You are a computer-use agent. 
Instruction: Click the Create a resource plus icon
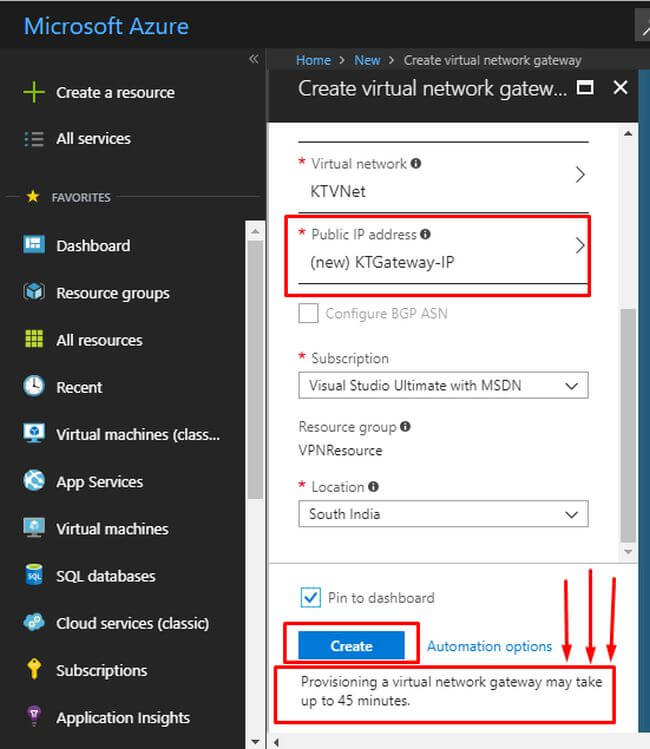tap(34, 92)
